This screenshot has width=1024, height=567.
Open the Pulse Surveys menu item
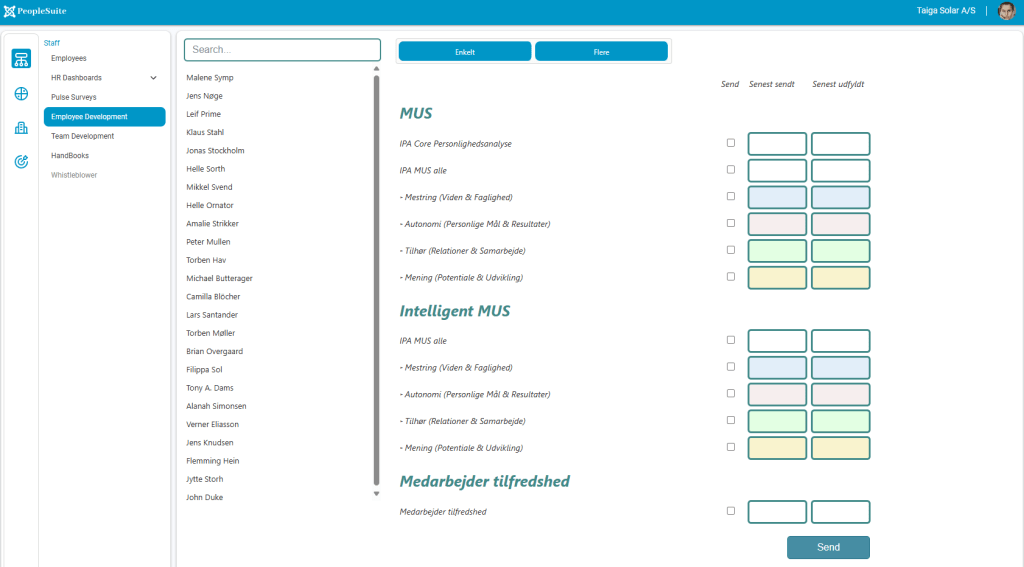point(74,97)
